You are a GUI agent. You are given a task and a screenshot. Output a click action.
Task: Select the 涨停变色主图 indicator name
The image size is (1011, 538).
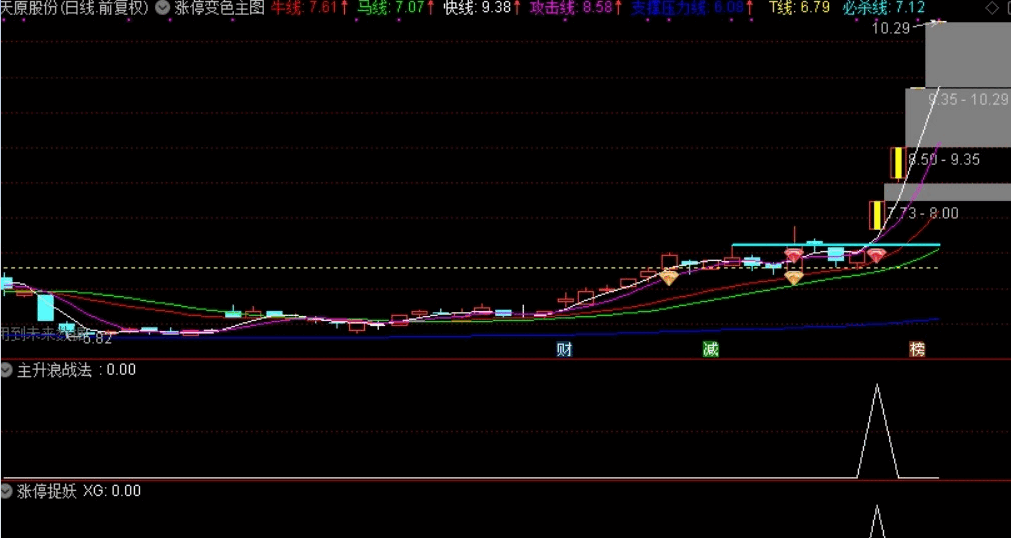pyautogui.click(x=219, y=8)
